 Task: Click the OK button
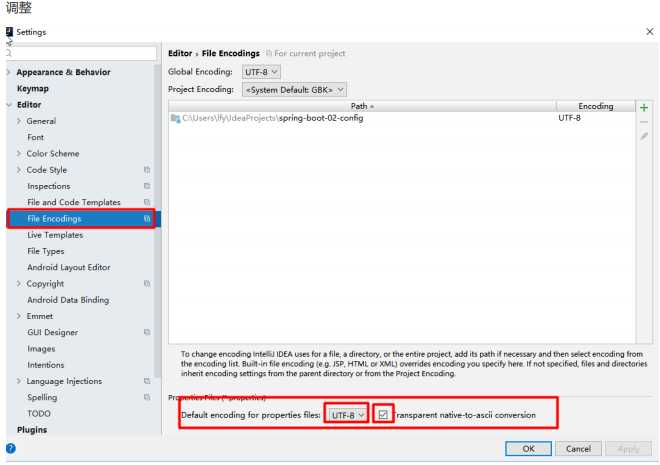click(x=528, y=449)
